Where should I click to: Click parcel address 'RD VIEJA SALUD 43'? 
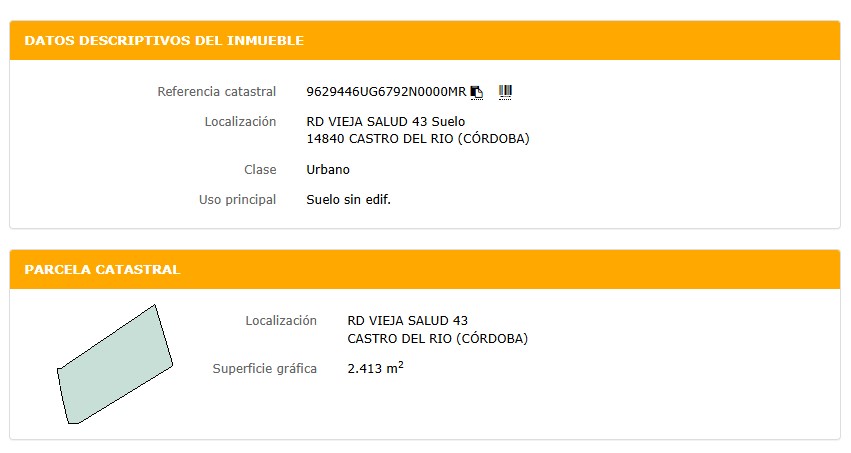pos(407,321)
